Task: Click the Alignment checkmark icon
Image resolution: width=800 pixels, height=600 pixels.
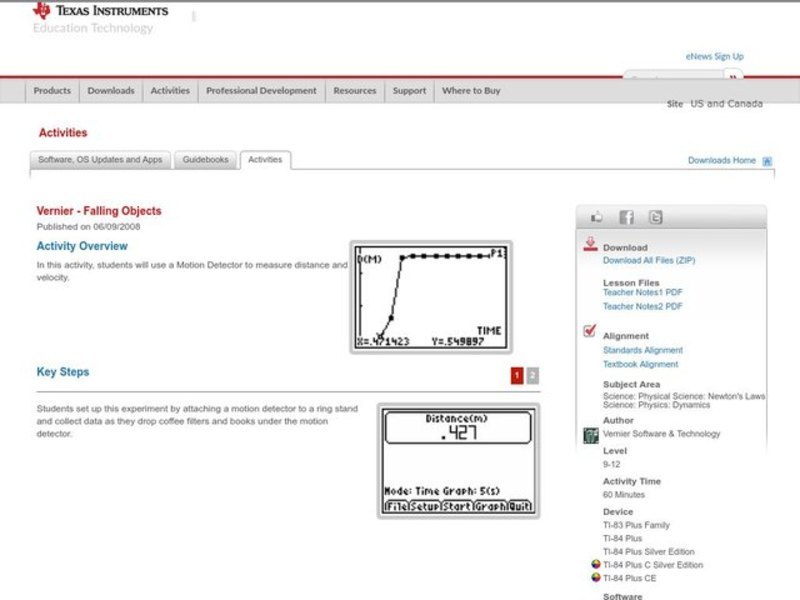Action: [590, 332]
